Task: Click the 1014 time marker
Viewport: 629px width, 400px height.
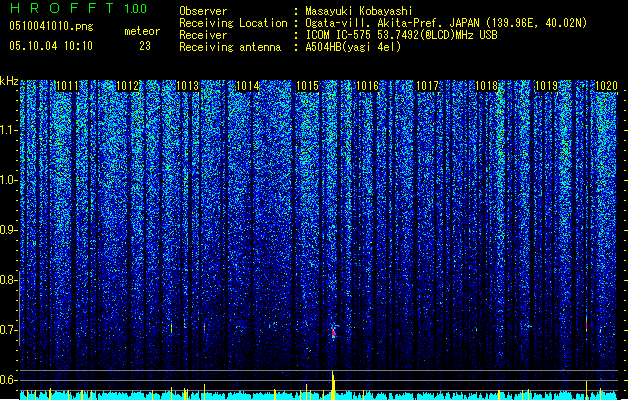Action: pos(248,86)
